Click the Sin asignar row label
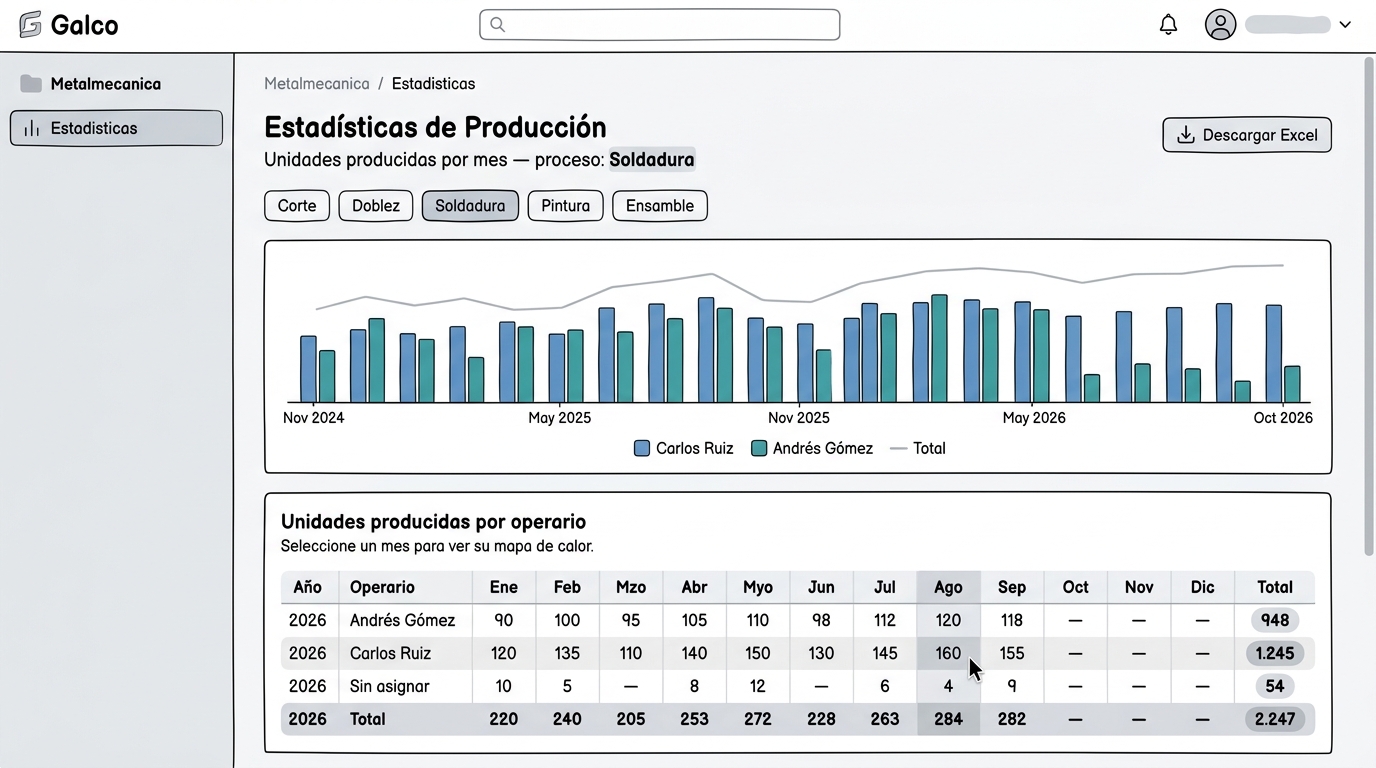The width and height of the screenshot is (1376, 768). point(390,686)
